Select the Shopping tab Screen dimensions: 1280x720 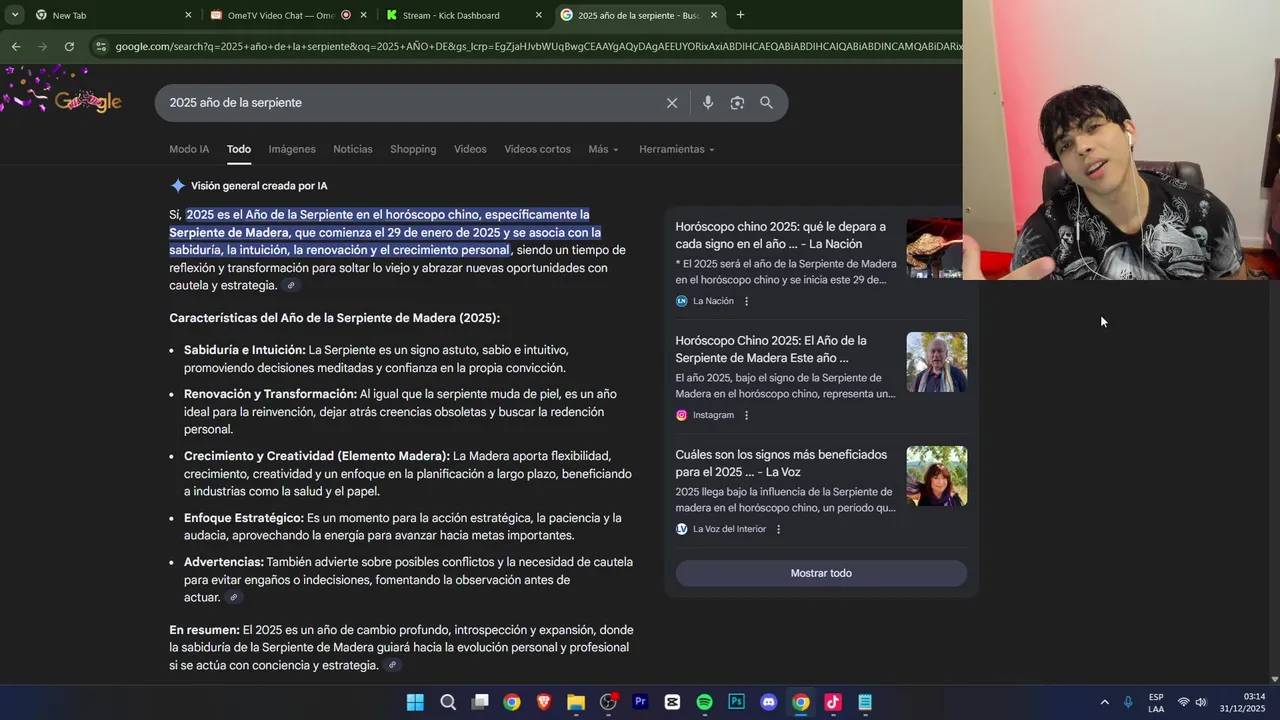[413, 149]
